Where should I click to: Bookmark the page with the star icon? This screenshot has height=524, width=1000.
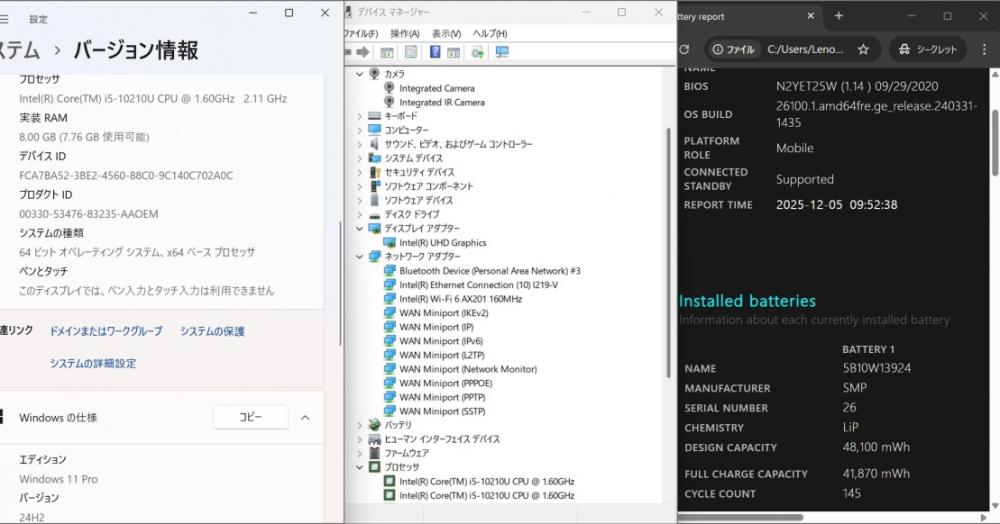coord(863,49)
